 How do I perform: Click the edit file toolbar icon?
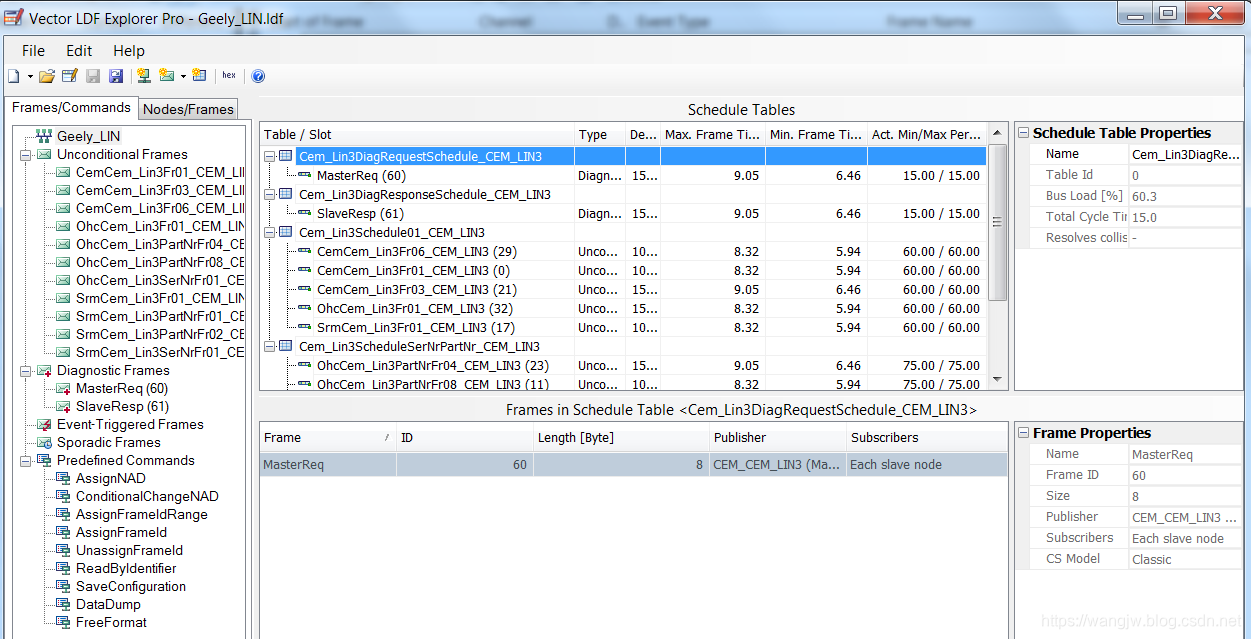tap(70, 76)
